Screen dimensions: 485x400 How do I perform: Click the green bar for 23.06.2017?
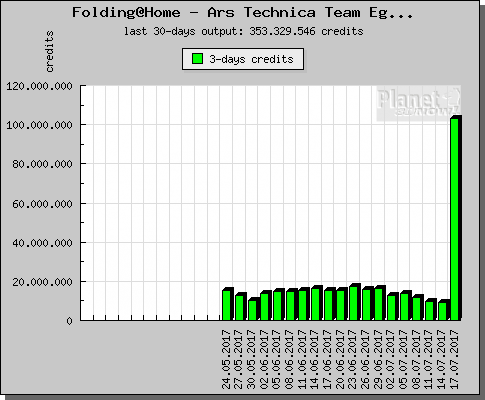click(x=353, y=303)
